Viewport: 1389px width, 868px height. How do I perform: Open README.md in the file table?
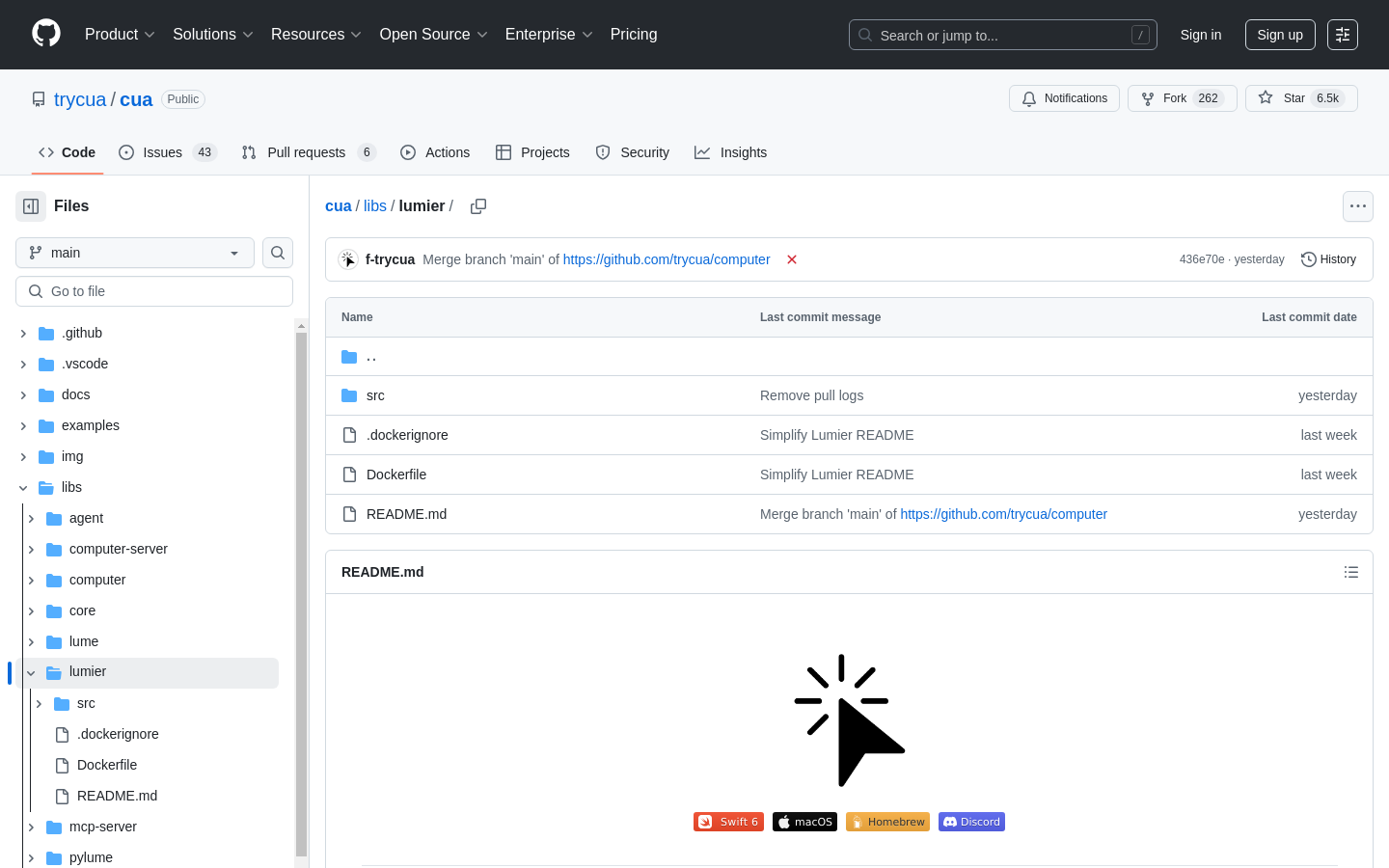point(406,514)
